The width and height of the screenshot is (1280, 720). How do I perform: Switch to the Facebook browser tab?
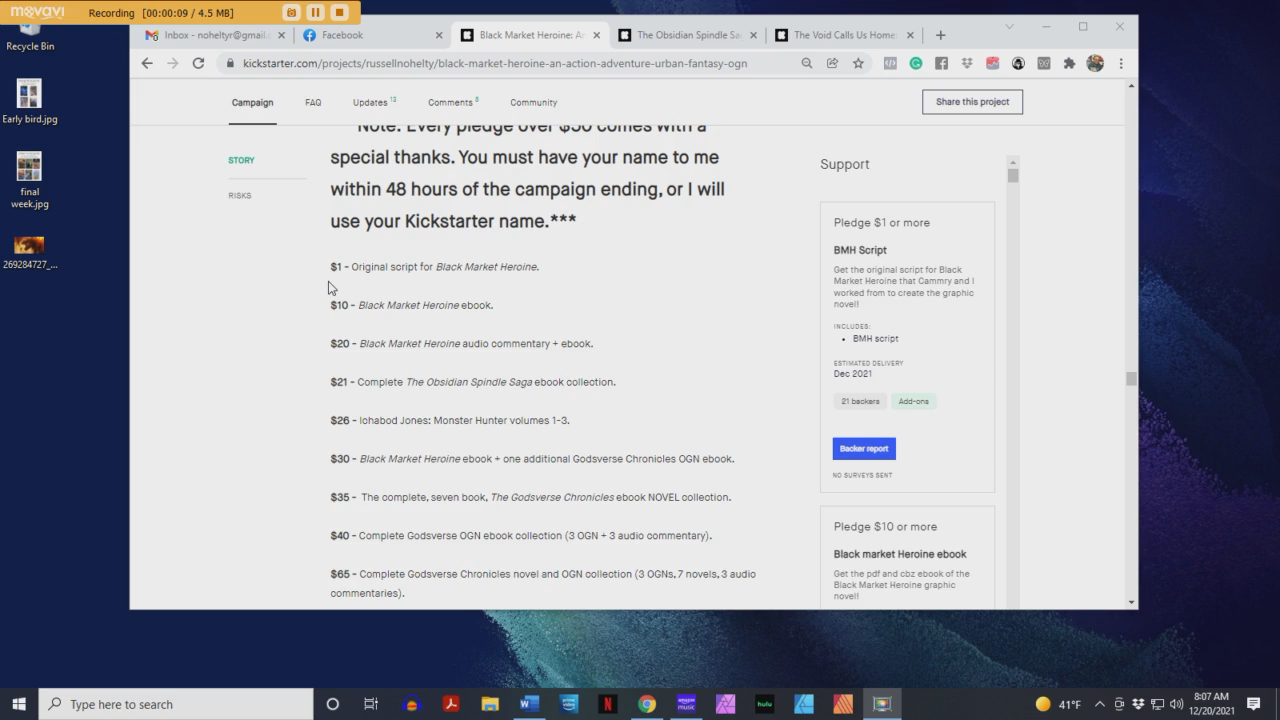342,35
